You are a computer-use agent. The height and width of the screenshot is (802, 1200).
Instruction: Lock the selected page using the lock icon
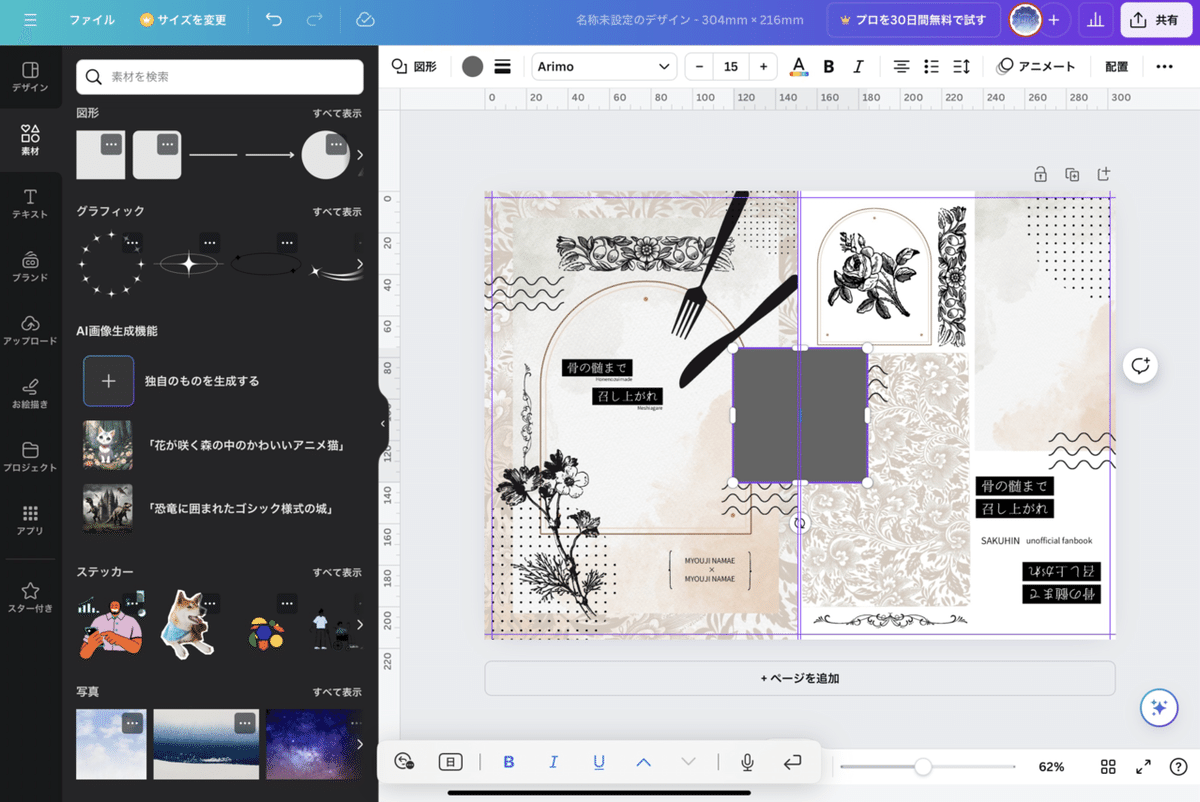click(x=1040, y=173)
